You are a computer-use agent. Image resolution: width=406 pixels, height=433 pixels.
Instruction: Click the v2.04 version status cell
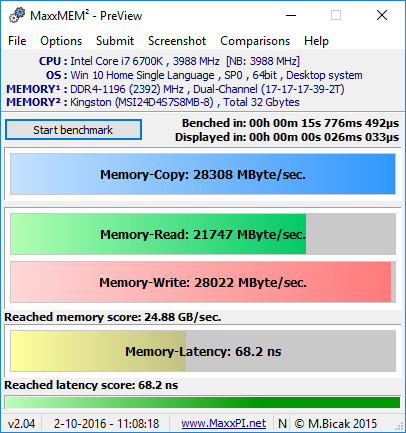pyautogui.click(x=21, y=424)
